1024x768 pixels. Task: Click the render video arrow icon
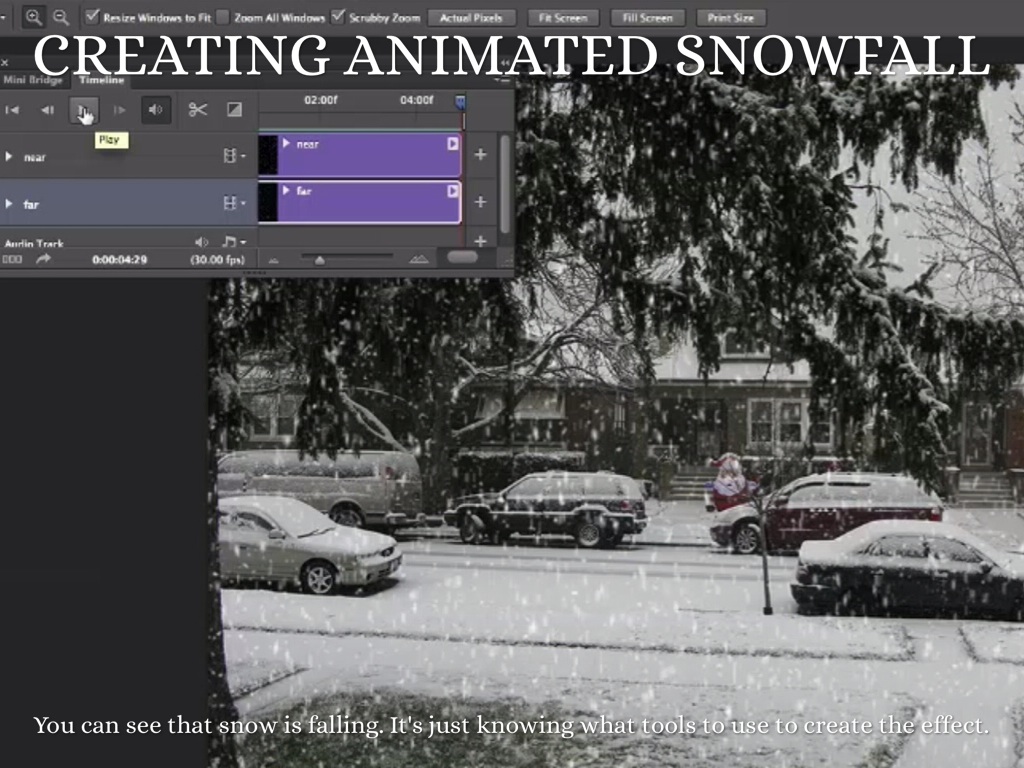click(43, 259)
